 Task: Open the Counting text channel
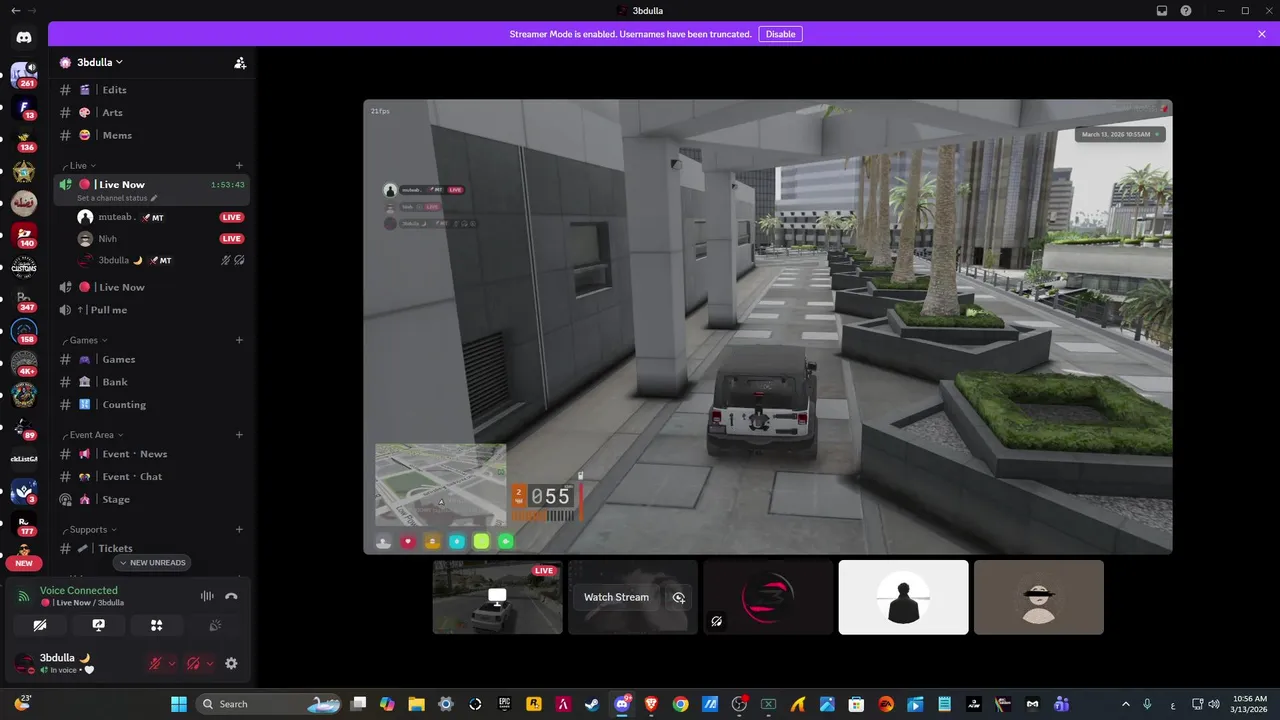[152, 405]
